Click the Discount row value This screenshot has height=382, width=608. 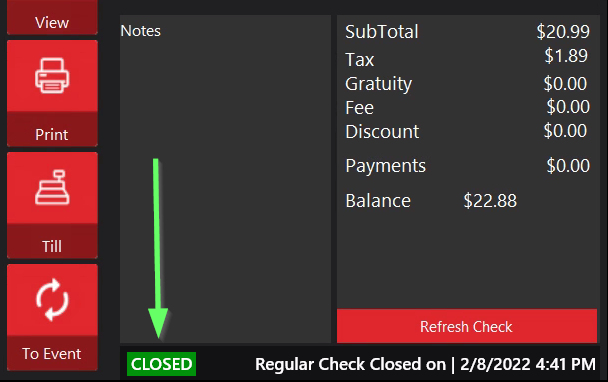(565, 131)
